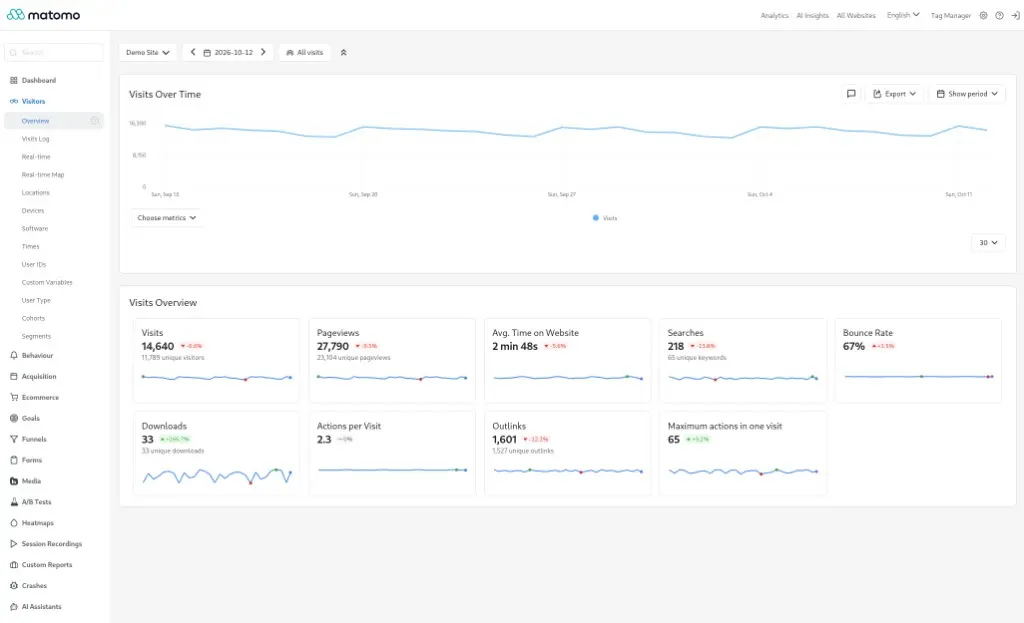The width and height of the screenshot is (1024, 623).
Task: Click the Visits sparkline card
Action: coord(216,360)
